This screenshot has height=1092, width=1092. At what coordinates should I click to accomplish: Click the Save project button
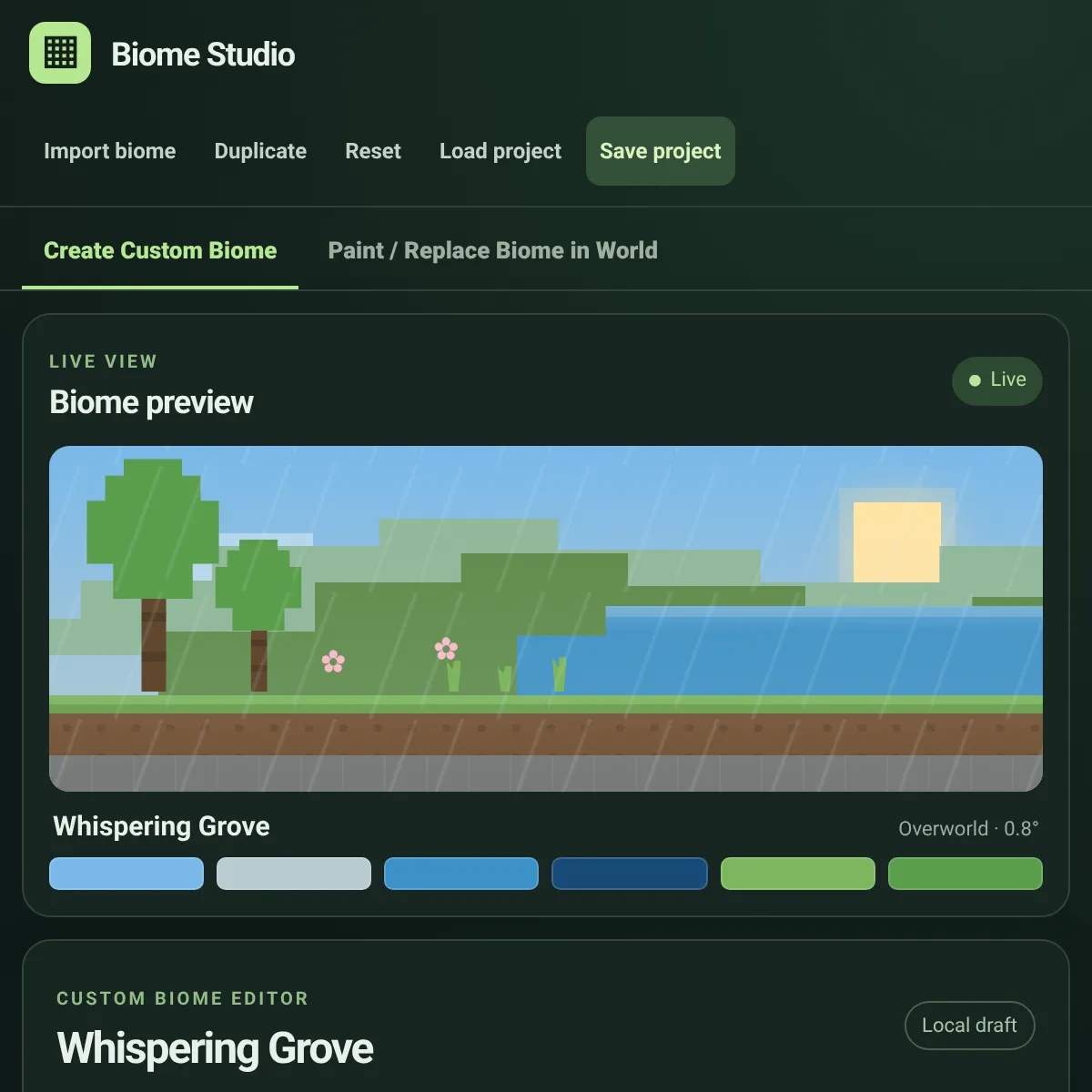(x=661, y=151)
